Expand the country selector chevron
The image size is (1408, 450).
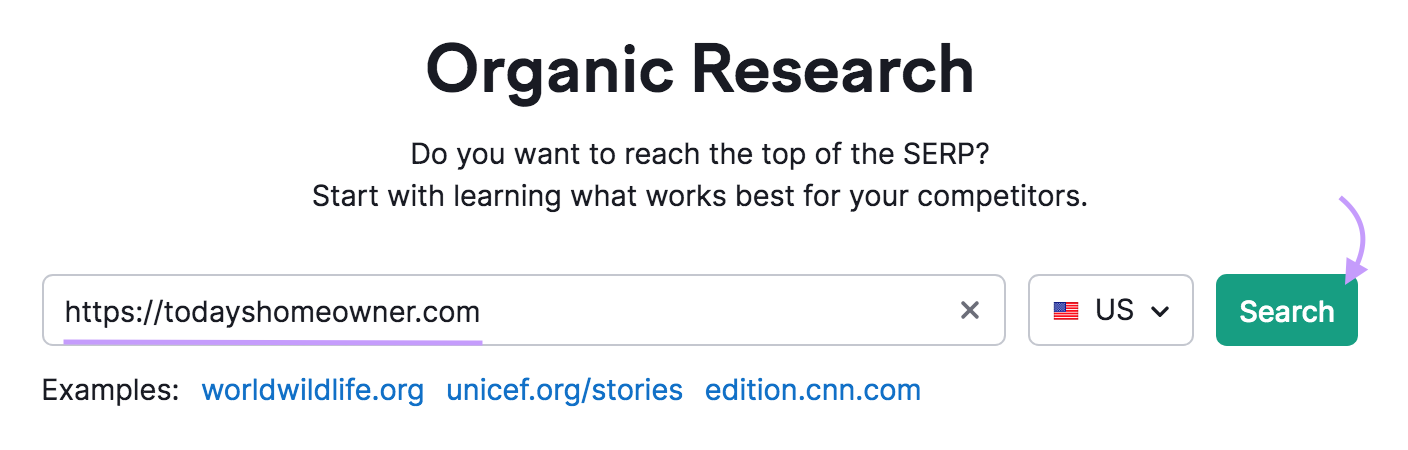pyautogui.click(x=1160, y=312)
